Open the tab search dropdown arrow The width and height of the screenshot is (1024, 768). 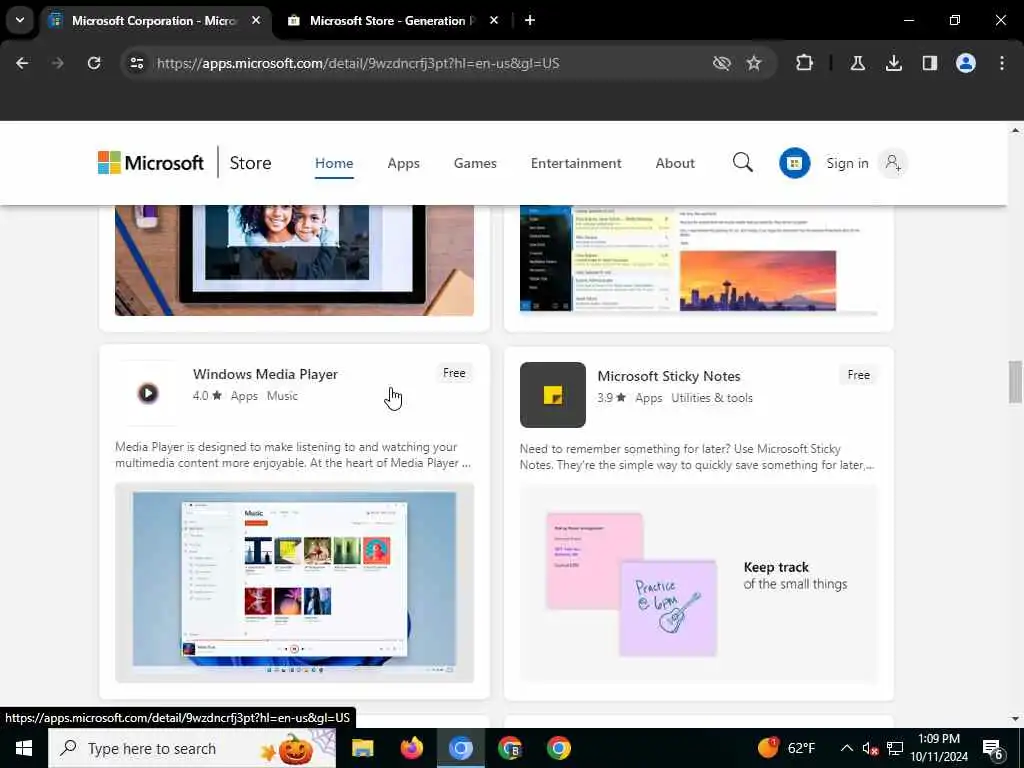tap(20, 20)
